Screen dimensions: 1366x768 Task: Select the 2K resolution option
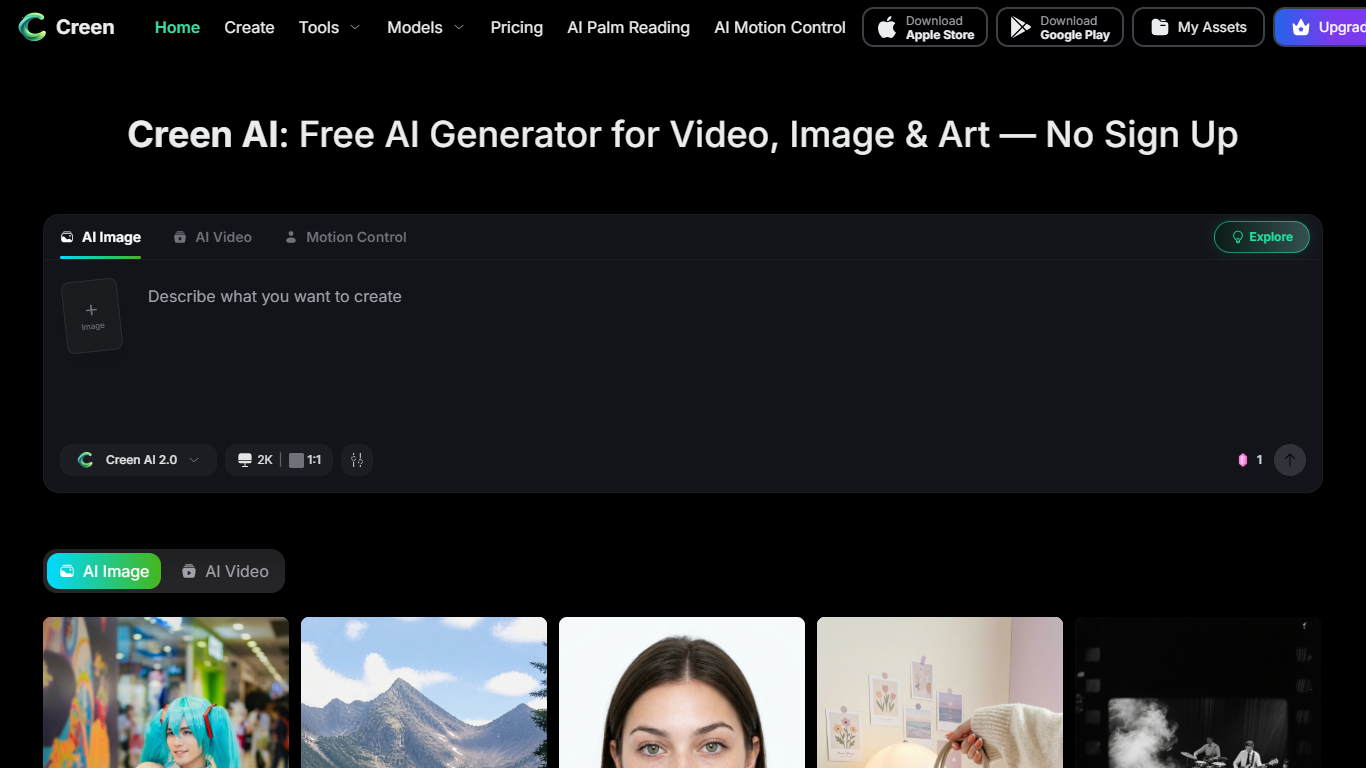coord(255,460)
